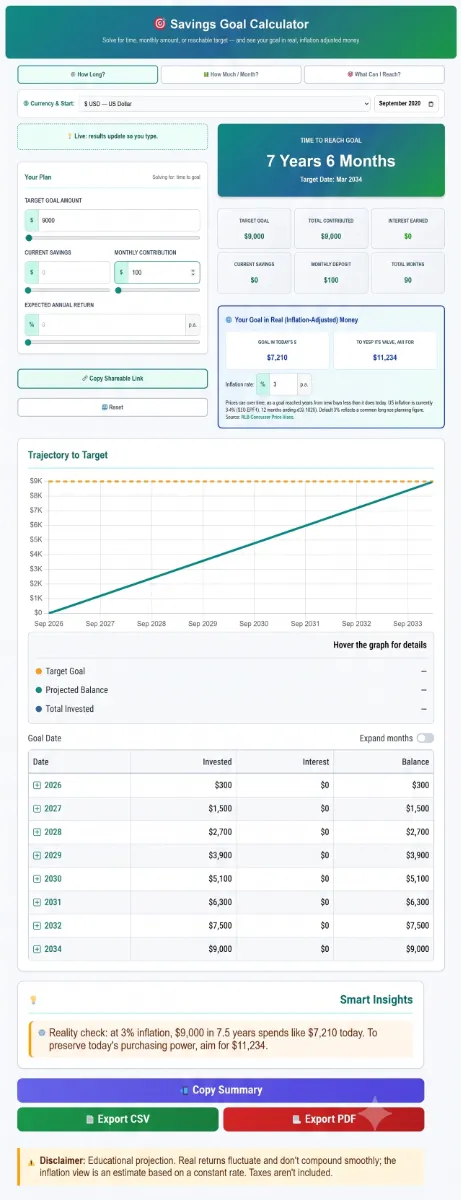Click the target icon in Savings Goal Calculator title
Screen dimensions: 461x1200
[x=159, y=24]
